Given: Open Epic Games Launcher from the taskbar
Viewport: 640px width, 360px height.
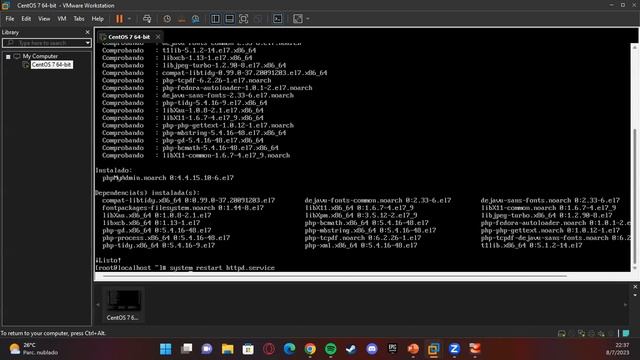Looking at the screenshot, I should click(x=392, y=349).
